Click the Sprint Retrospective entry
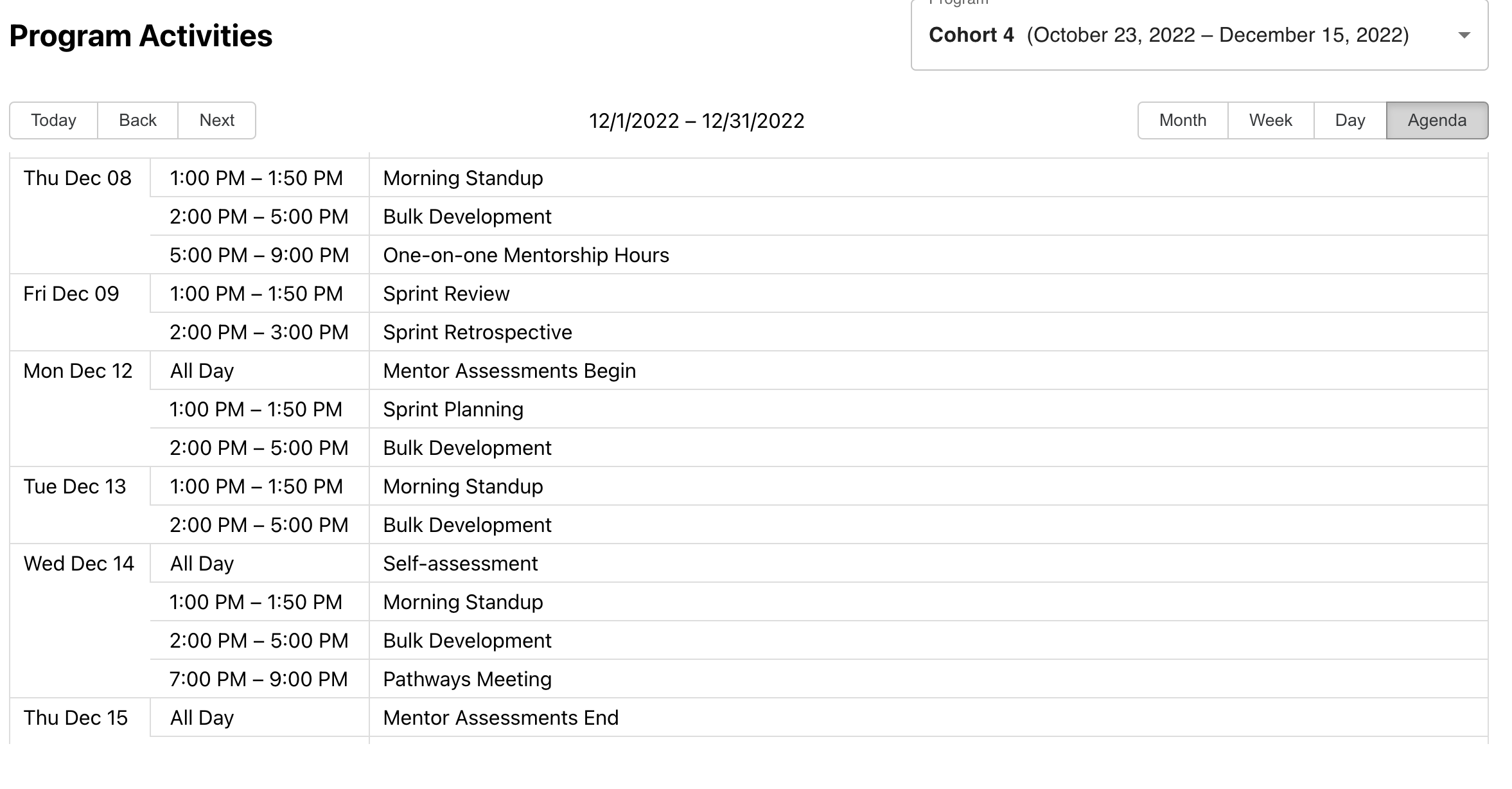Viewport: 1512px width, 789px height. tap(477, 332)
